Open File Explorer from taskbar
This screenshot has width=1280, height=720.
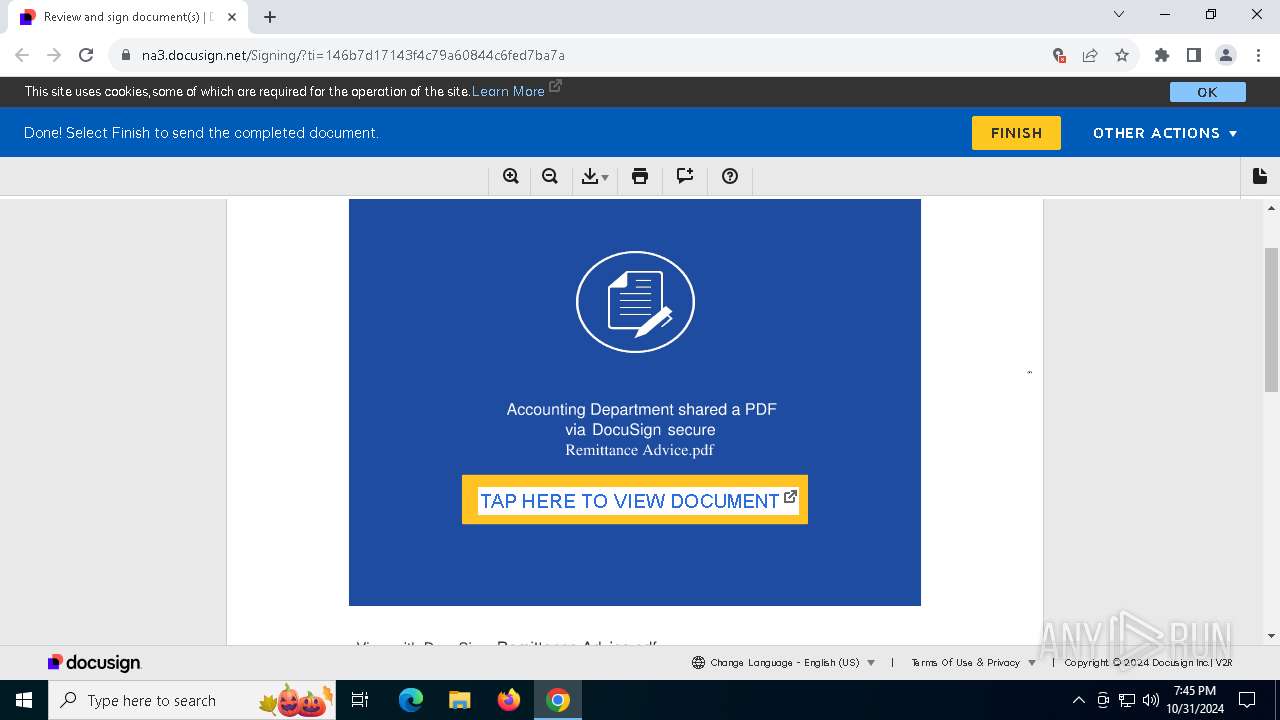pos(460,700)
